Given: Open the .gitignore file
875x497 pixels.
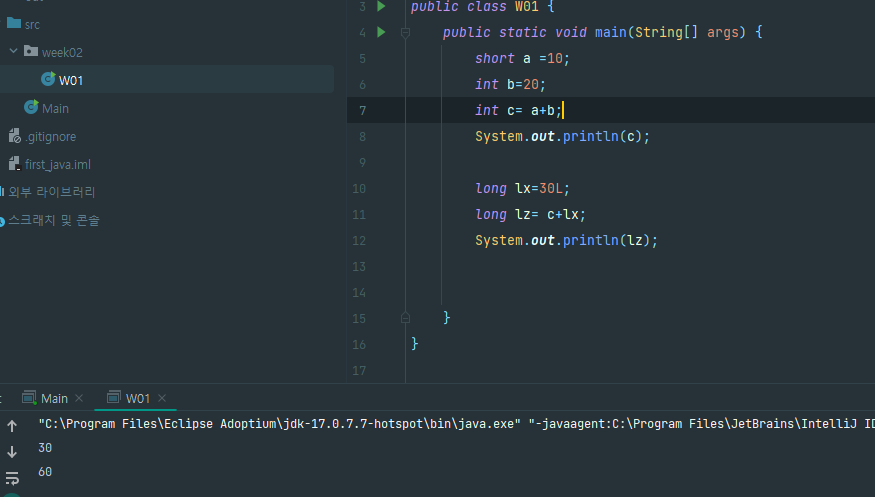Looking at the screenshot, I should [51, 137].
